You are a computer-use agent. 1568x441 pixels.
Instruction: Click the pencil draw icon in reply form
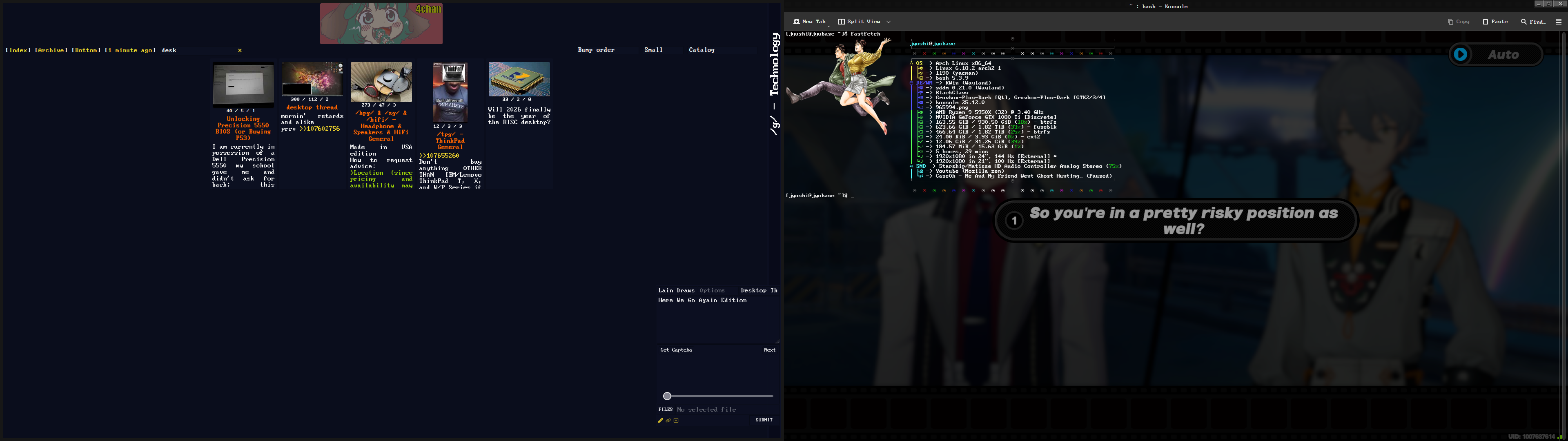click(x=660, y=420)
